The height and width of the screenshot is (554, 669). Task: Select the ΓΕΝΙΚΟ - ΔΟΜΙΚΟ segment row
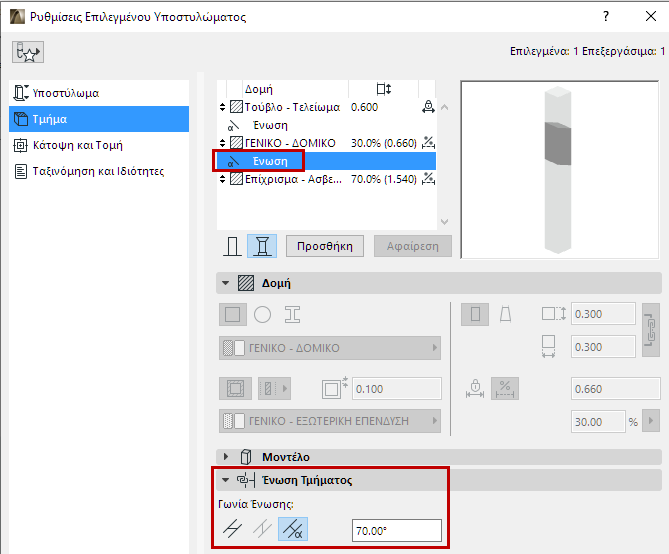click(x=326, y=143)
